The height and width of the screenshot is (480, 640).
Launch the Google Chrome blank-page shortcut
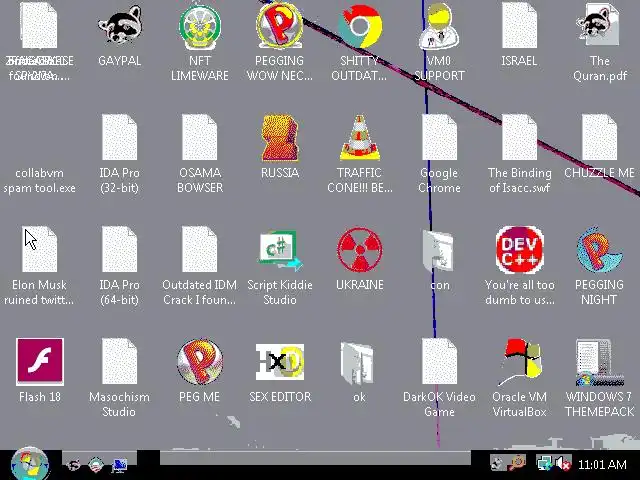click(x=439, y=138)
